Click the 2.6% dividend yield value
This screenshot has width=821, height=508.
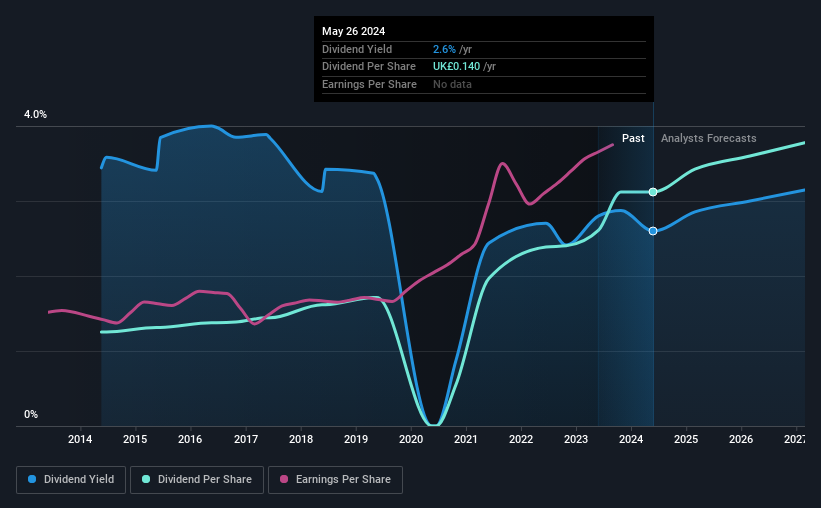click(444, 49)
